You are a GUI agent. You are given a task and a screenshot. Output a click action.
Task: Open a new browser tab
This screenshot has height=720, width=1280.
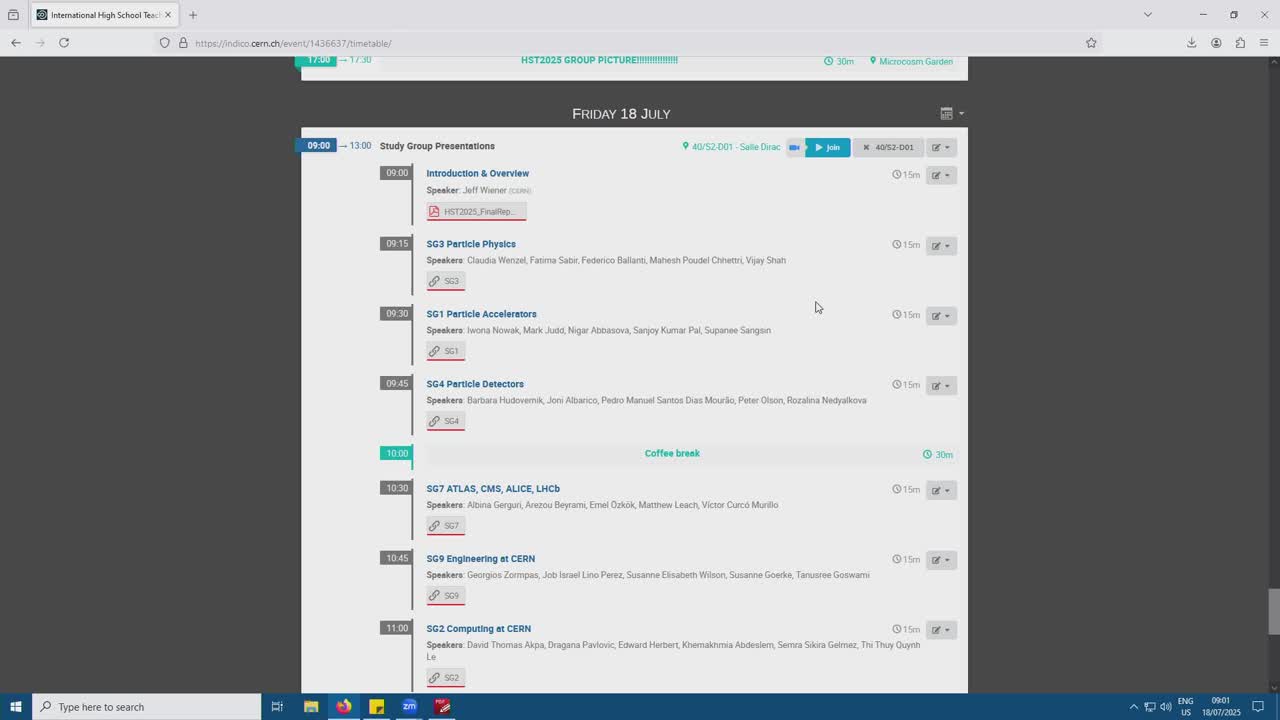pos(193,15)
